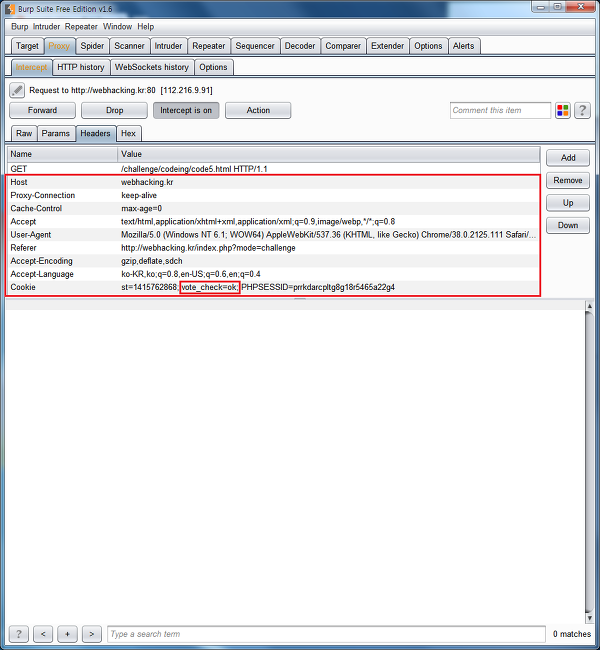
Task: Select the Headers view tab
Action: (x=95, y=133)
